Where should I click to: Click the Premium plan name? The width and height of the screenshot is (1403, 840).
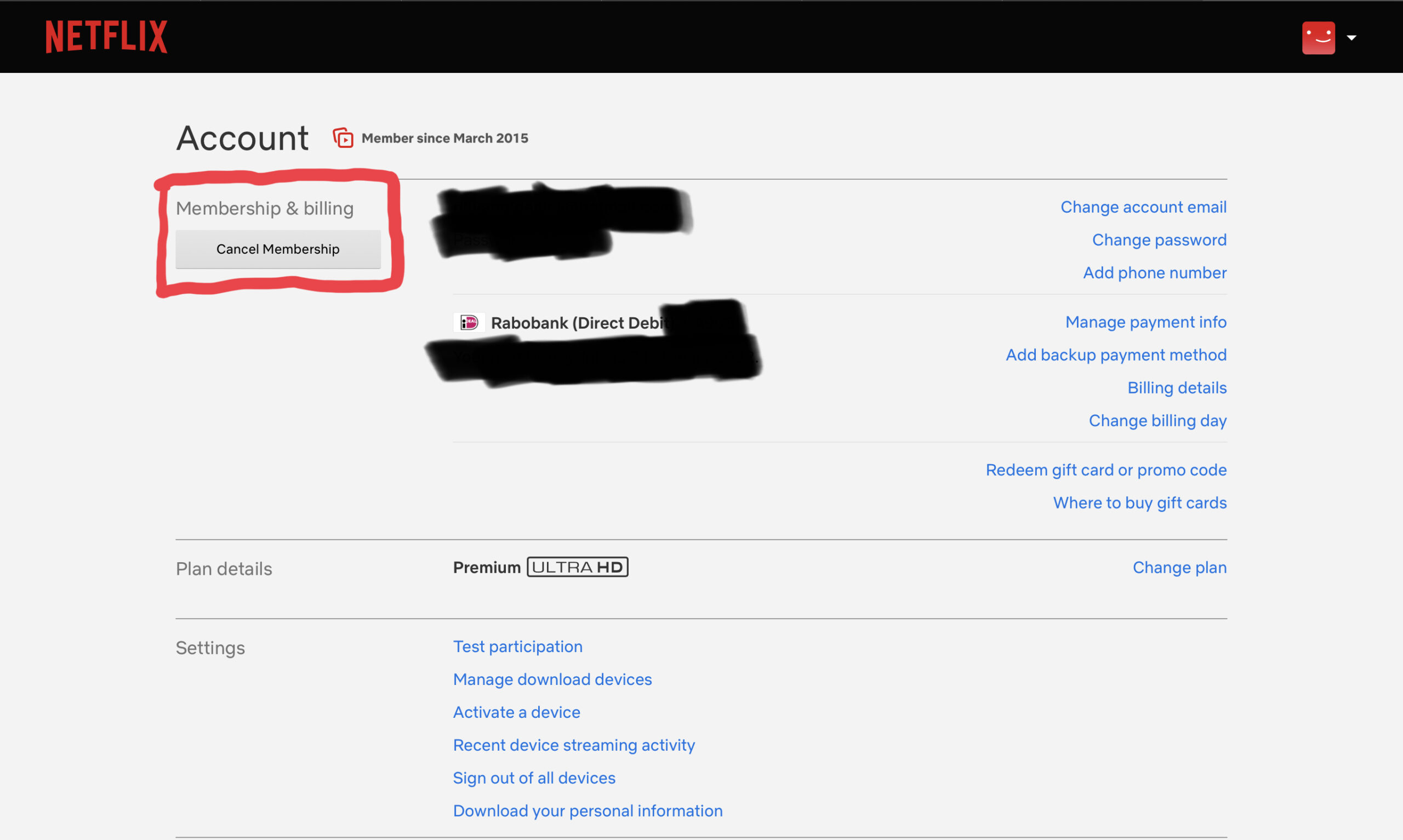(x=487, y=567)
